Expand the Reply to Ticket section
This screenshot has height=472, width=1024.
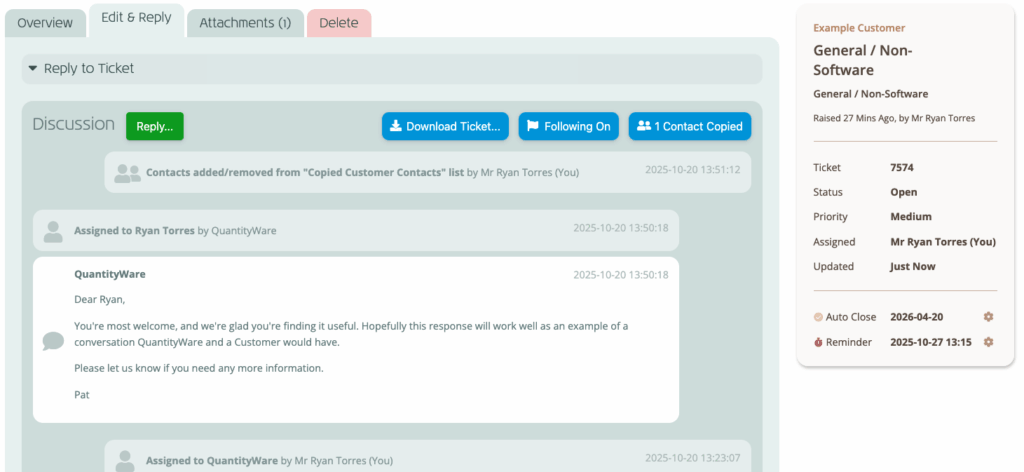pyautogui.click(x=88, y=69)
